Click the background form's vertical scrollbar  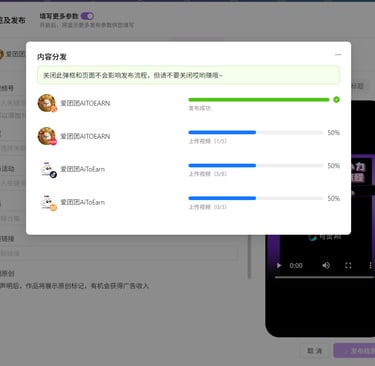click(x=249, y=257)
